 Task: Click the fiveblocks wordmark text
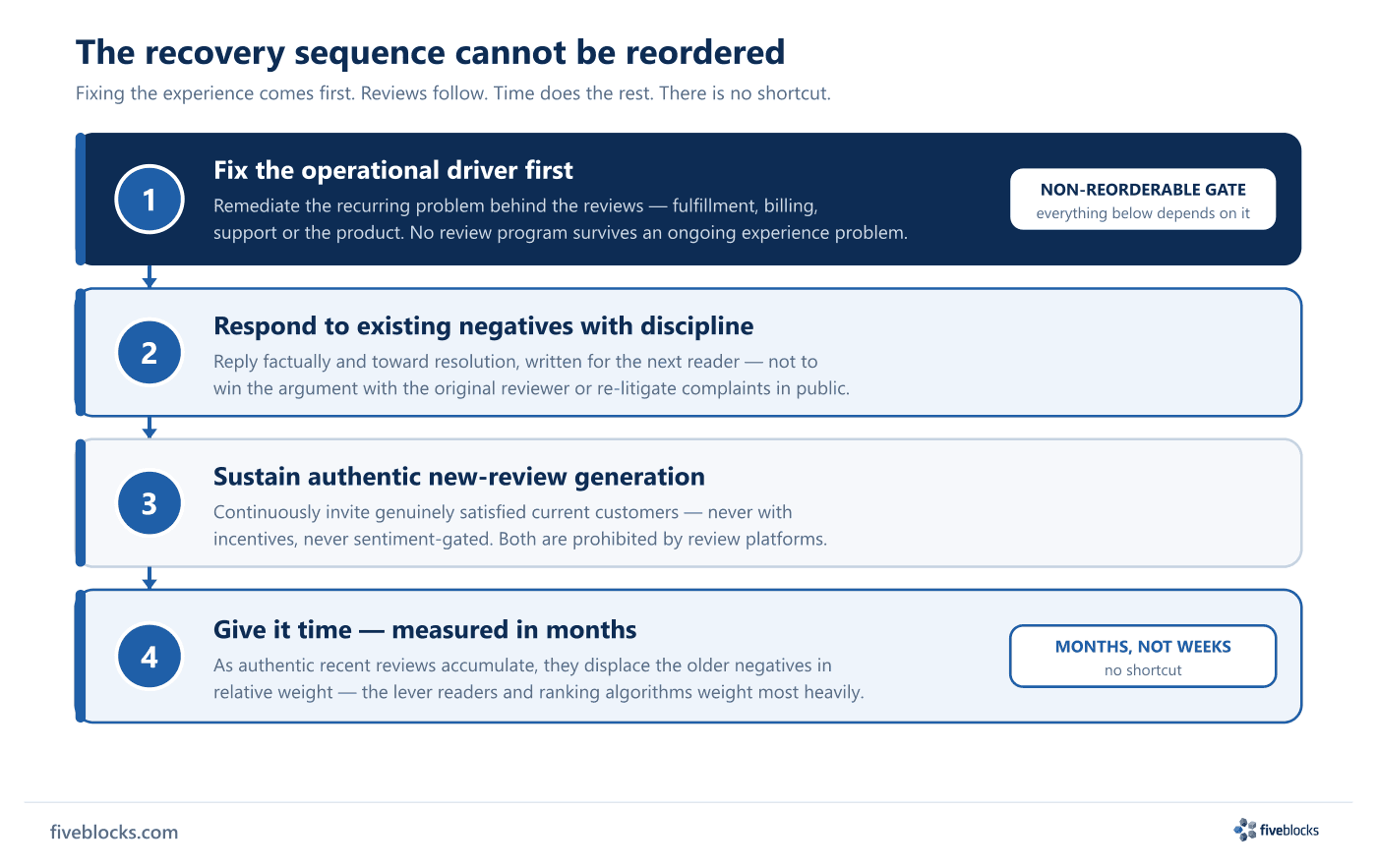[x=1289, y=831]
